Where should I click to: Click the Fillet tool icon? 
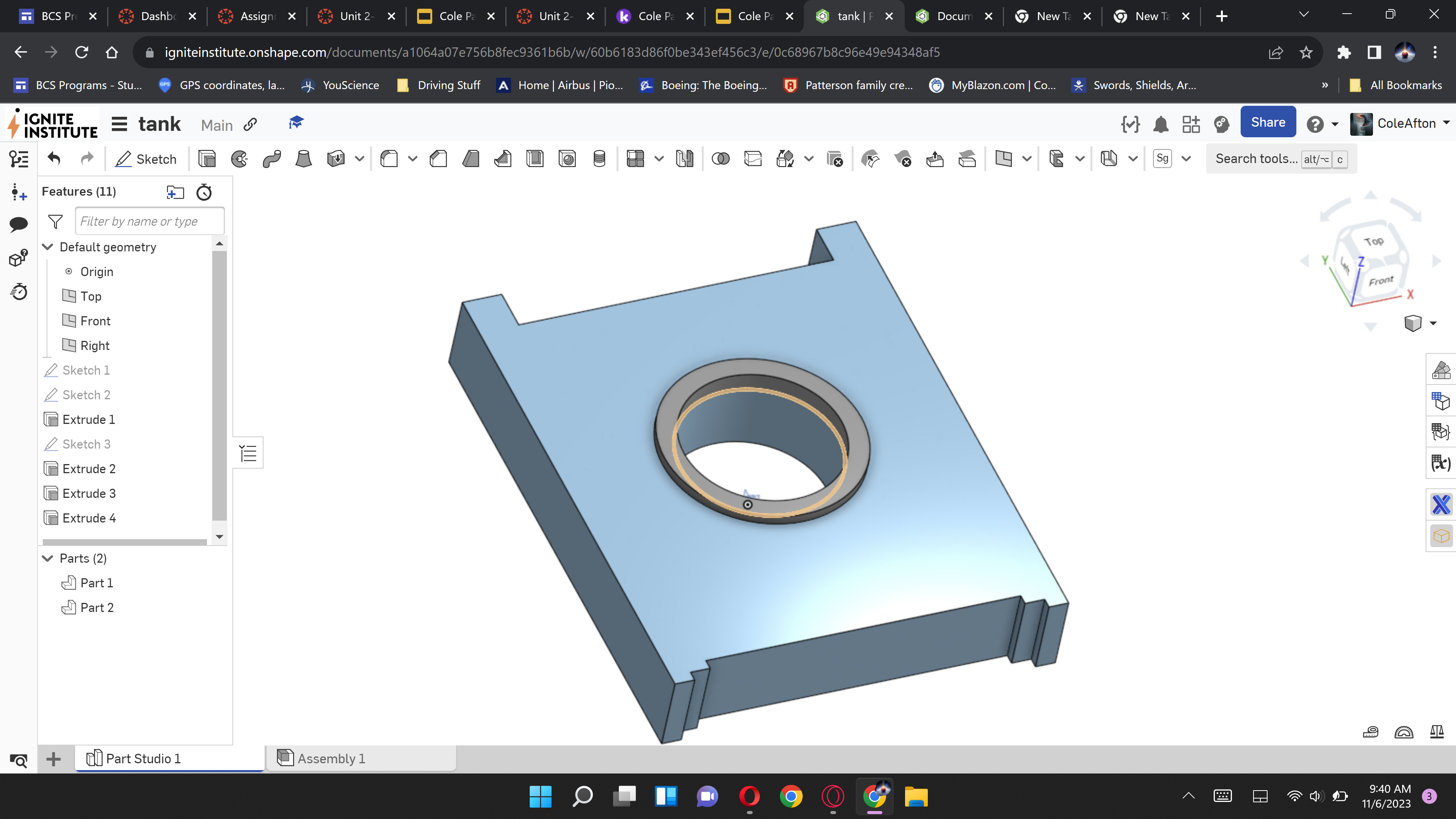[x=389, y=159]
